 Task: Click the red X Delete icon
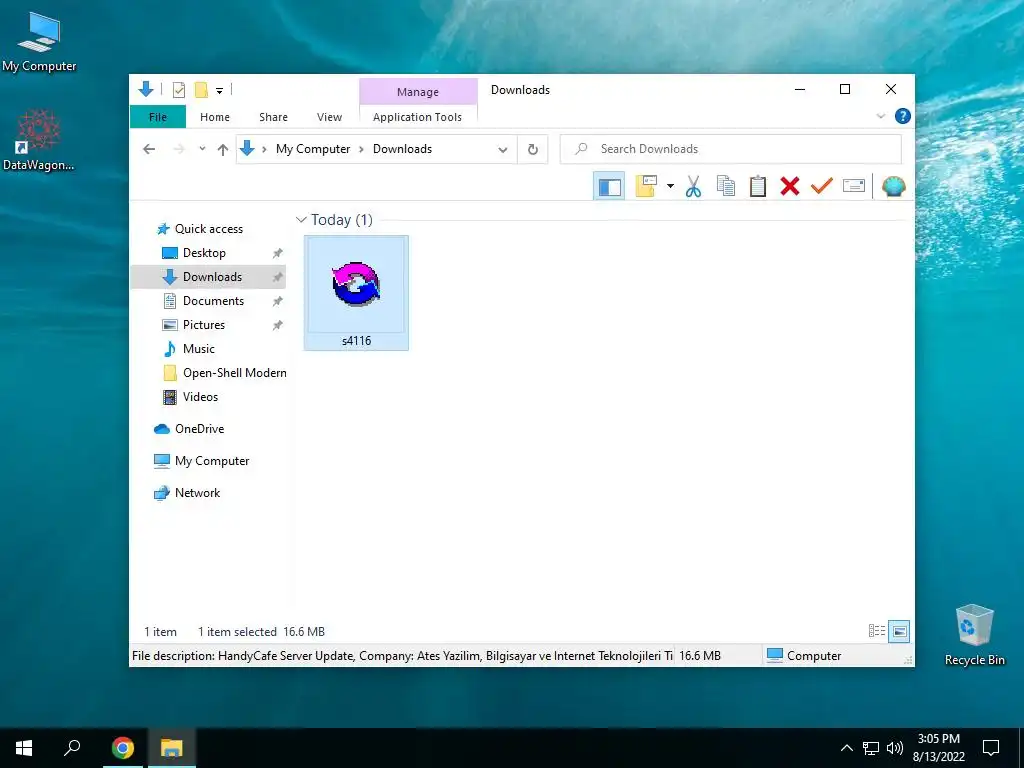point(790,187)
